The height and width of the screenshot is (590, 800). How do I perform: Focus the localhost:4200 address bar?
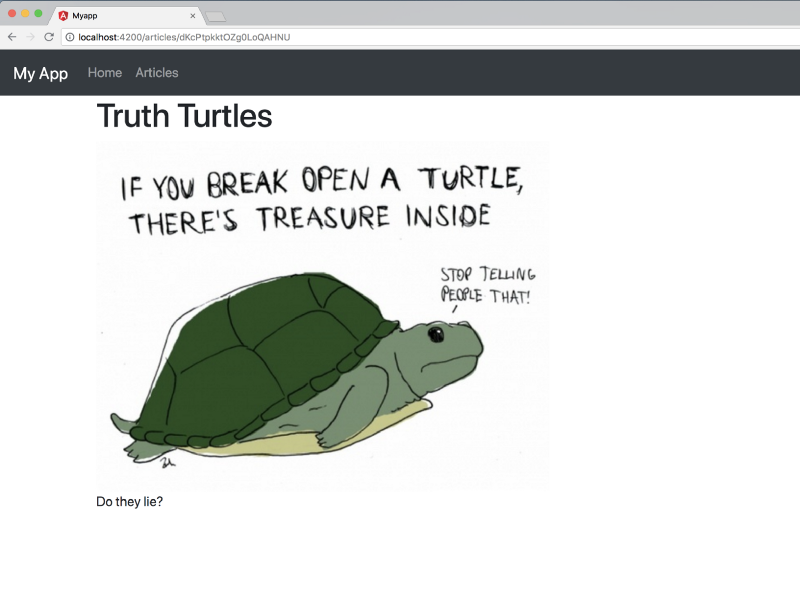(x=430, y=37)
